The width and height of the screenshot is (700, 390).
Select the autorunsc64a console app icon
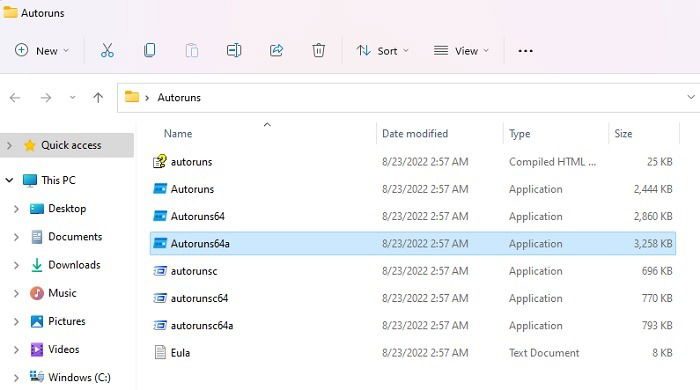tap(160, 325)
